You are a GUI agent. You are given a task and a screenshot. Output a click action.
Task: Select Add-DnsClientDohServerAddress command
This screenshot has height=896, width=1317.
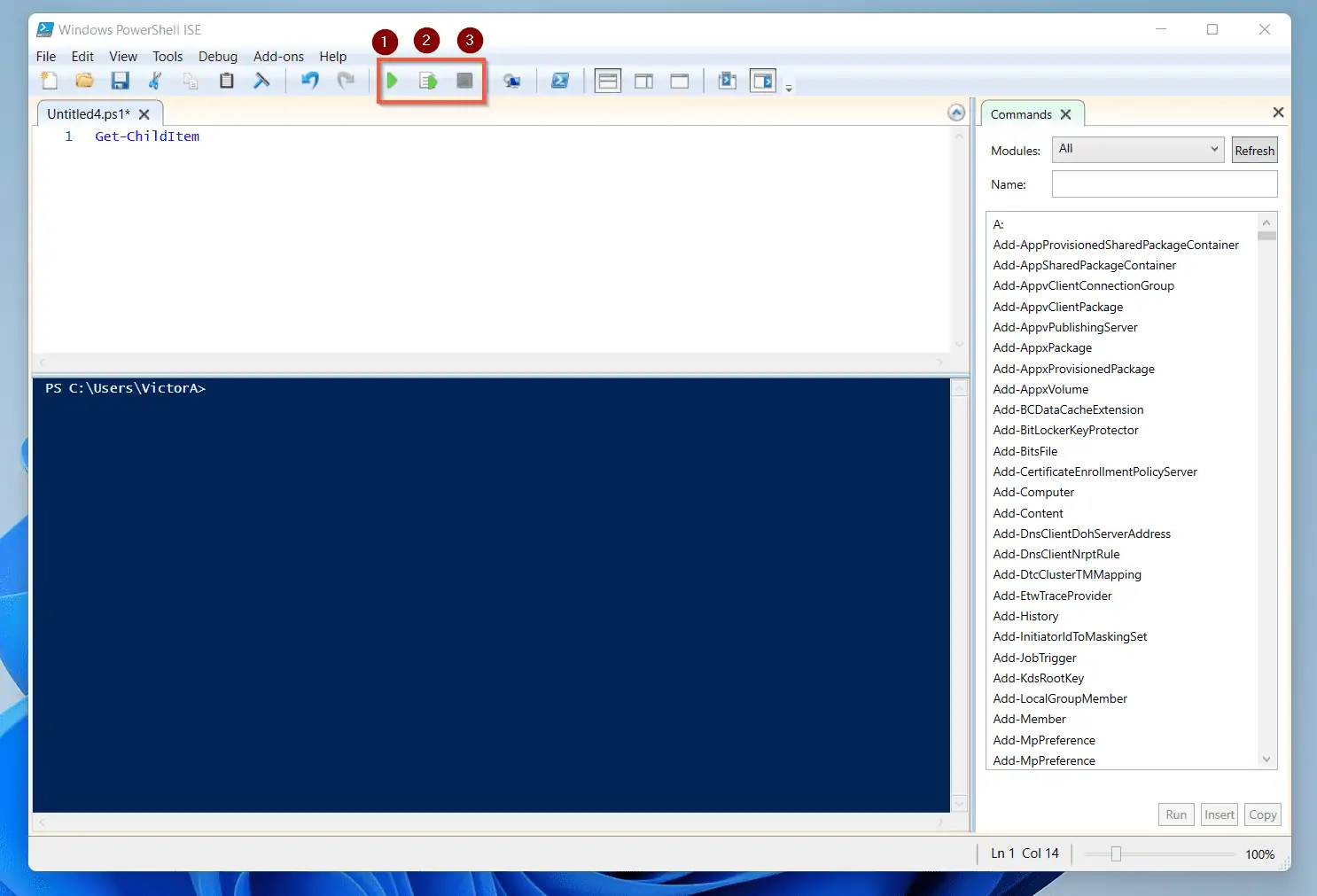[x=1082, y=534]
